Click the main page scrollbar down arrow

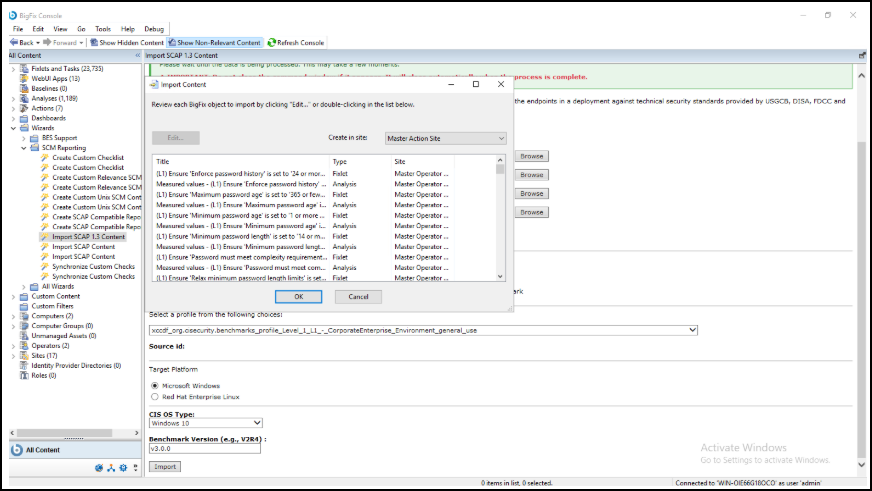point(861,465)
